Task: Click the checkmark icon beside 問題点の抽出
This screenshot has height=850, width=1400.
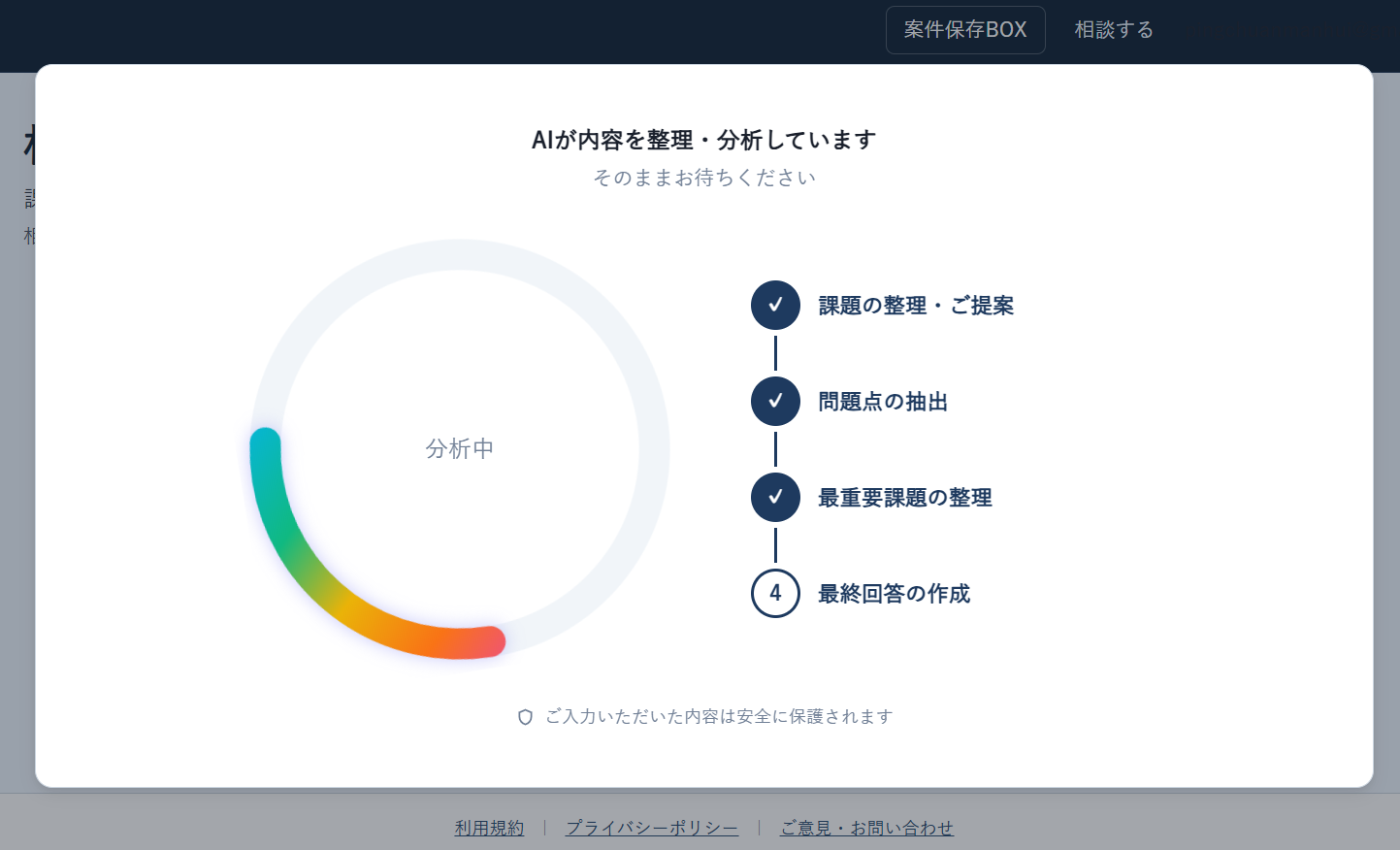Action: pos(775,401)
